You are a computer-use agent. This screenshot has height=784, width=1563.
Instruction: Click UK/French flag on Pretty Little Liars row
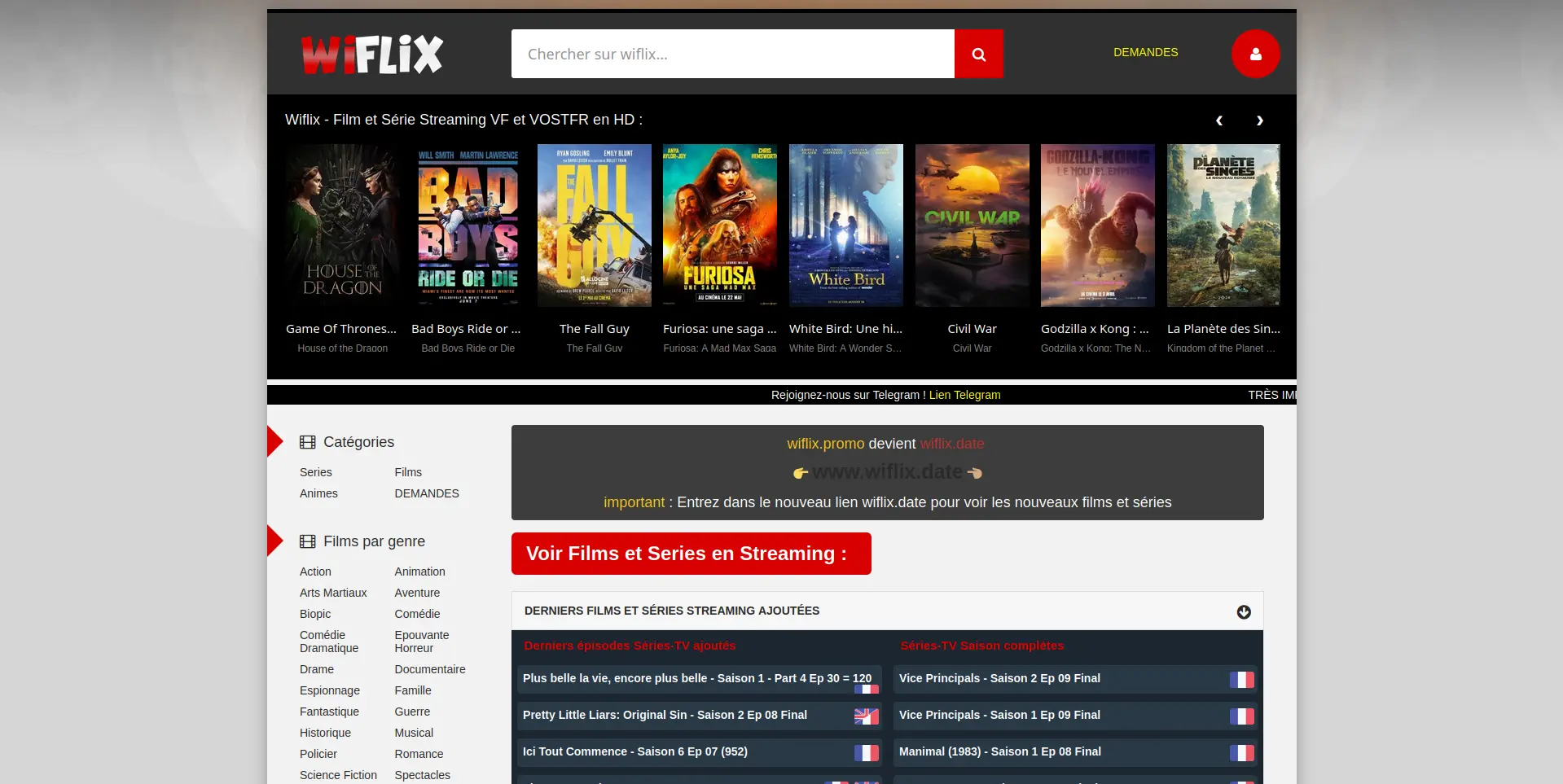pyautogui.click(x=867, y=716)
